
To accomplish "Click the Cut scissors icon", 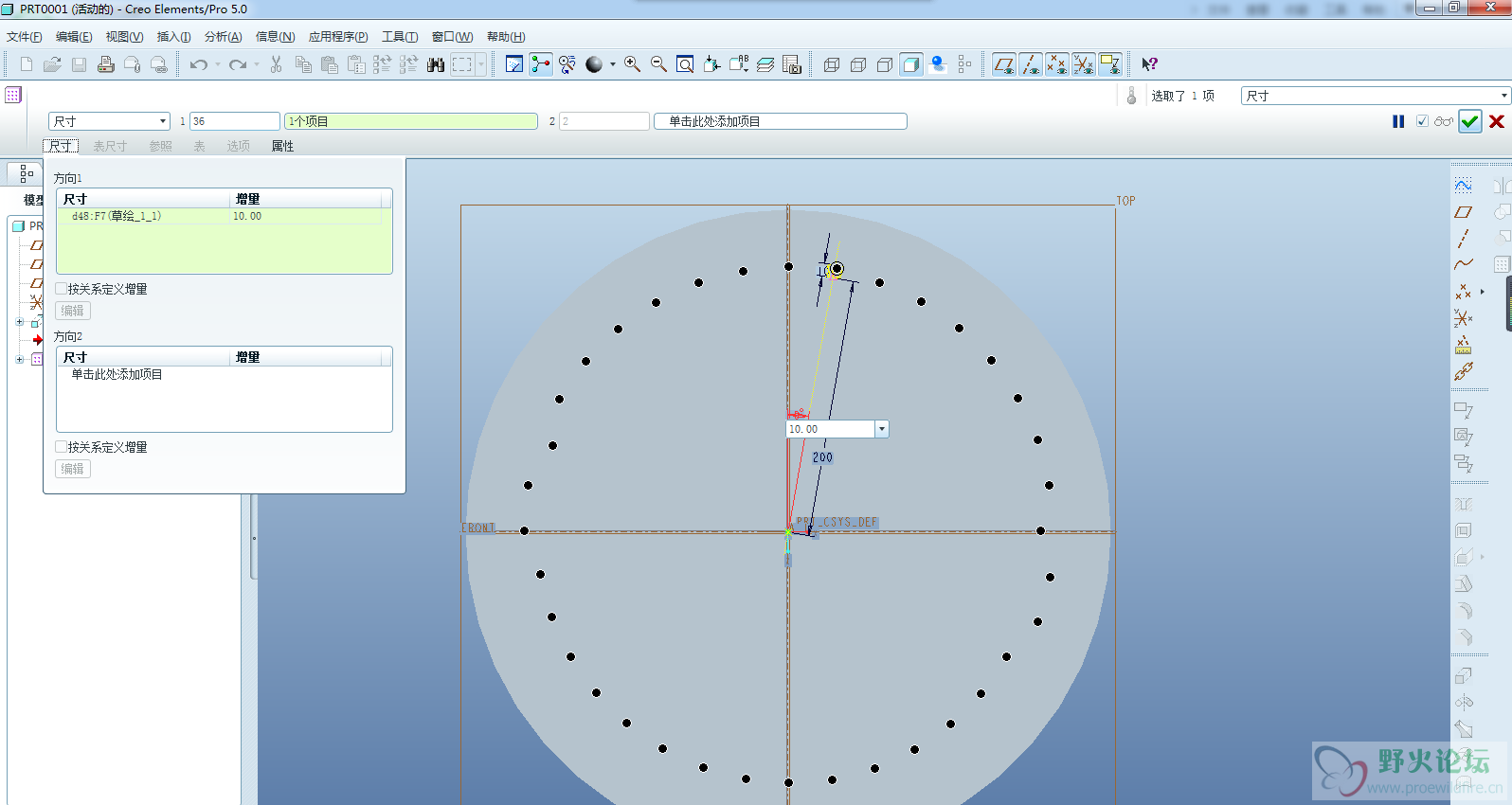I will [x=276, y=64].
